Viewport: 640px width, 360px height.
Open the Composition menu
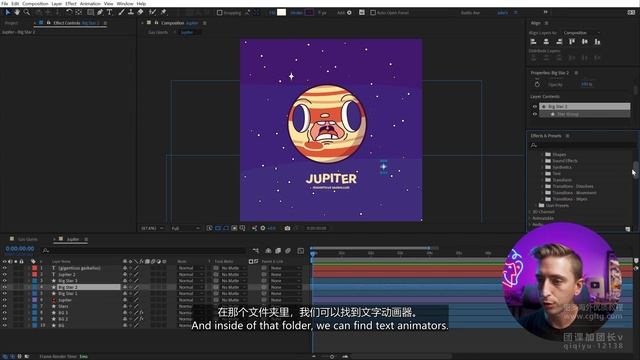coord(35,3)
